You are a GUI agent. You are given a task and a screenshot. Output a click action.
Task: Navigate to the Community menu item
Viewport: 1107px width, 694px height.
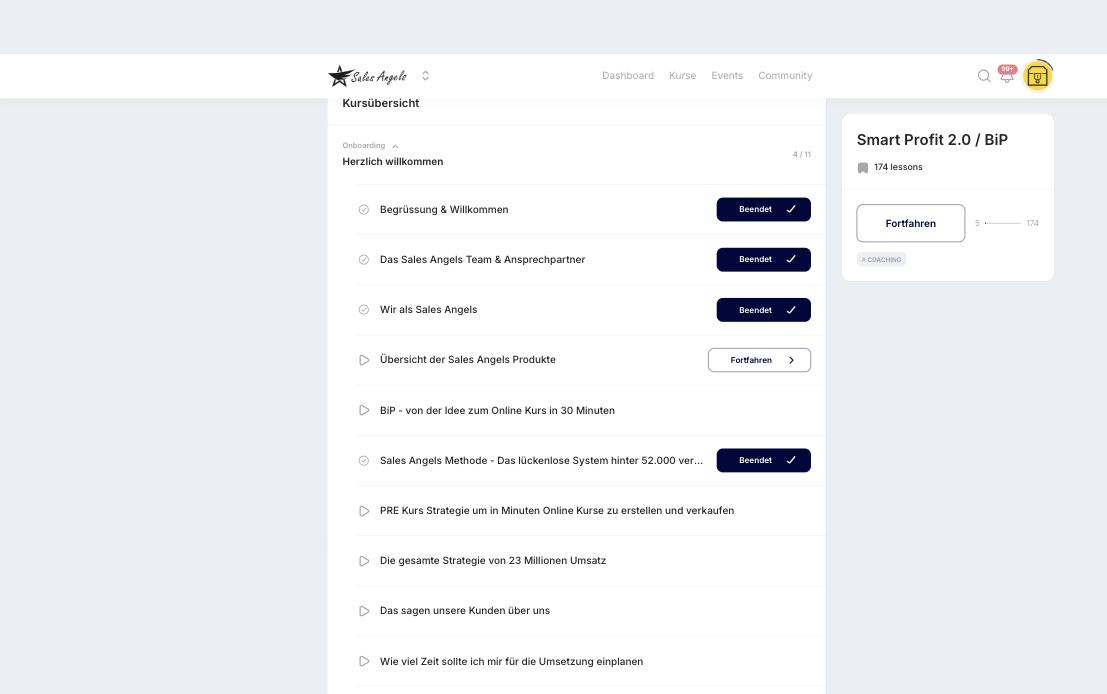click(785, 76)
